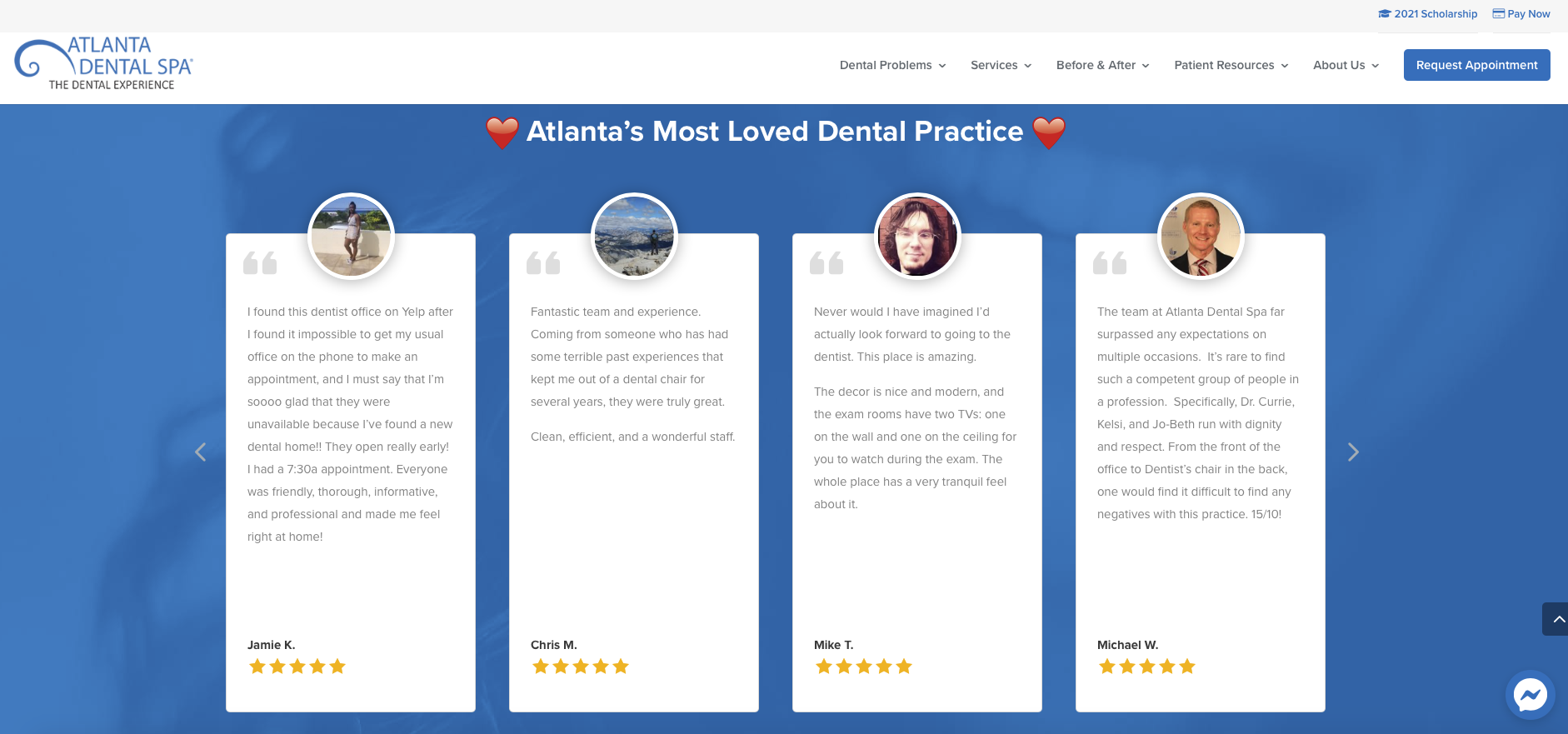Click the Atlanta's Most Loved Dental Practice heading

click(x=775, y=132)
